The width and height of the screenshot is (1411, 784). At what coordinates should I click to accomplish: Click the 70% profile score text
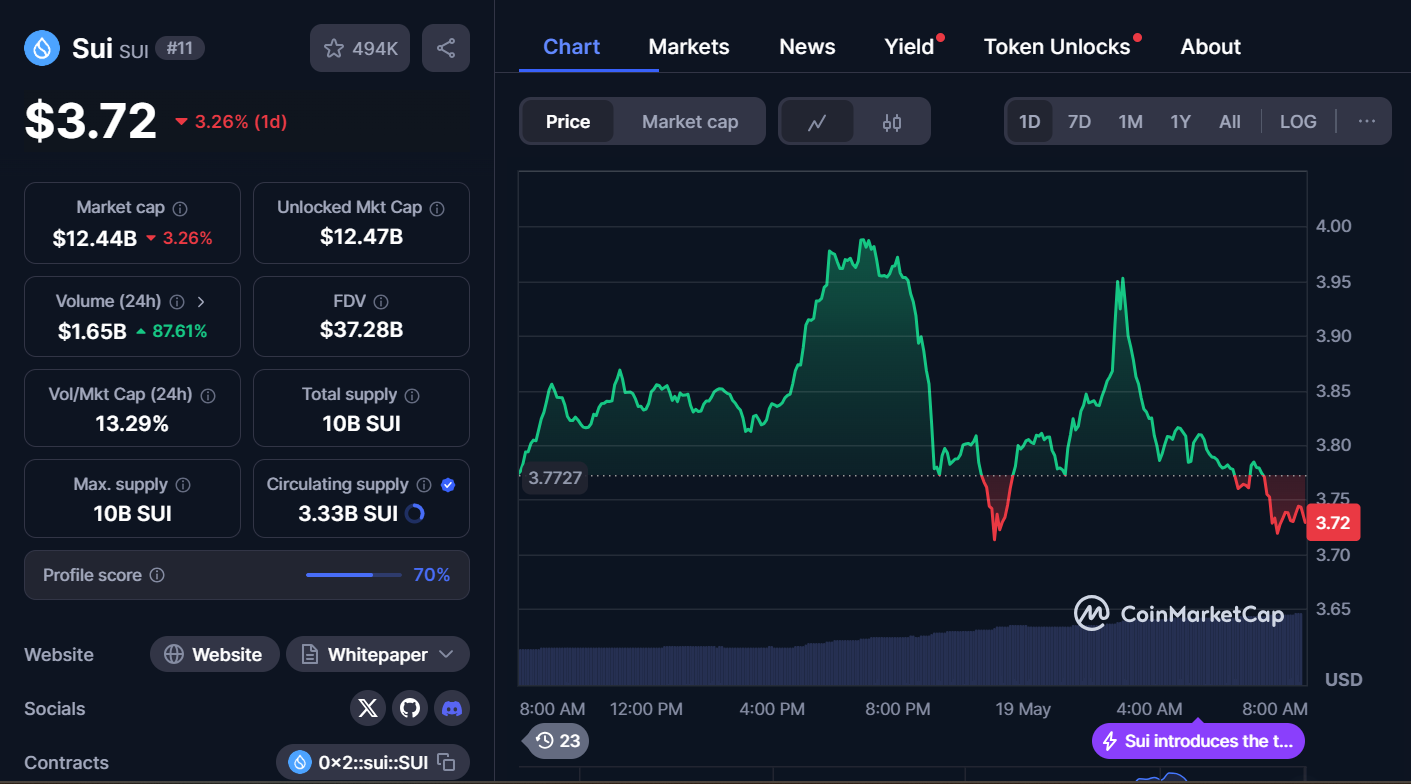pos(432,575)
